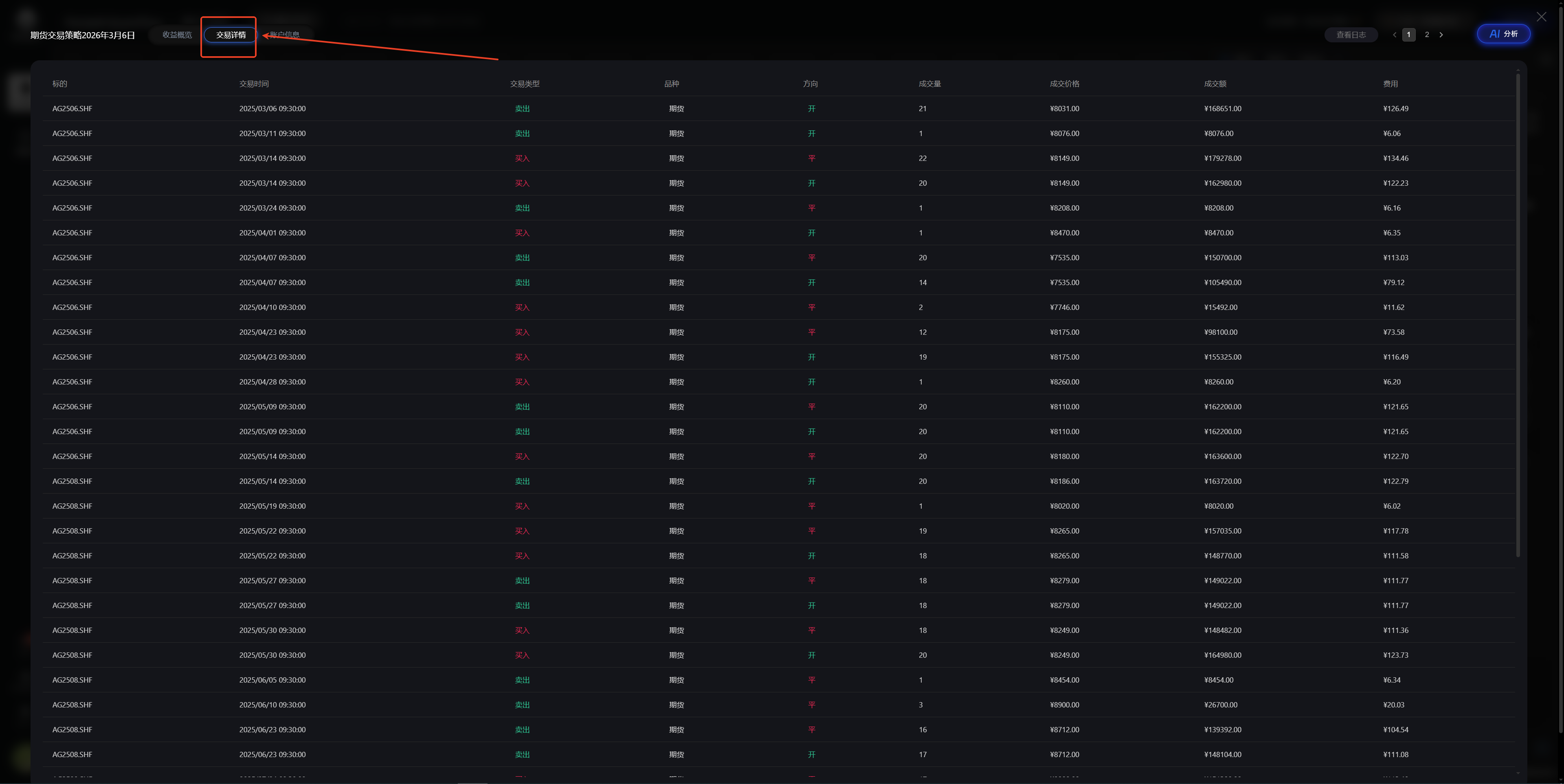Viewport: 1564px width, 784px height.
Task: Open the 交易详情 tab
Action: 231,35
